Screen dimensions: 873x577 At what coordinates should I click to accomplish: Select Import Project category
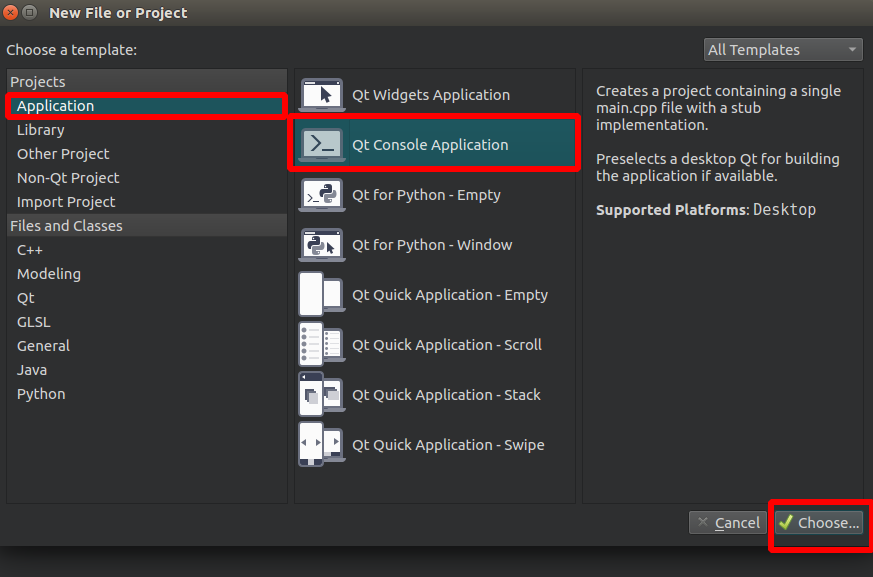(x=66, y=202)
